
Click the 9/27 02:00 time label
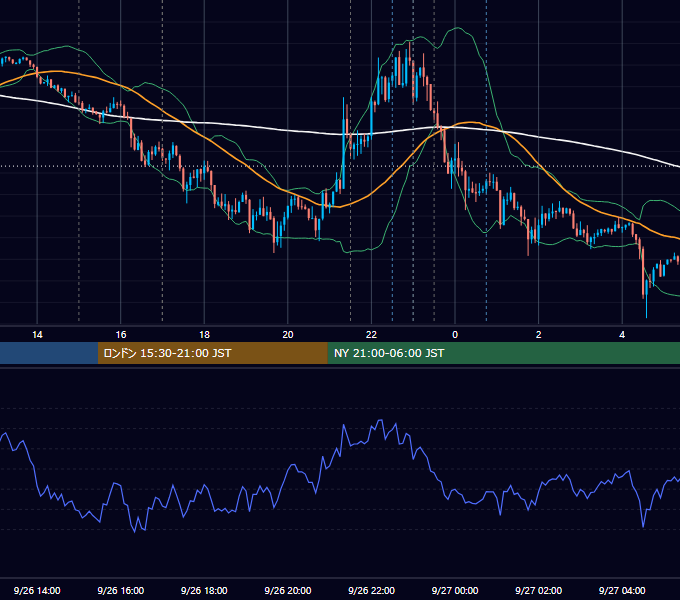tap(538, 590)
